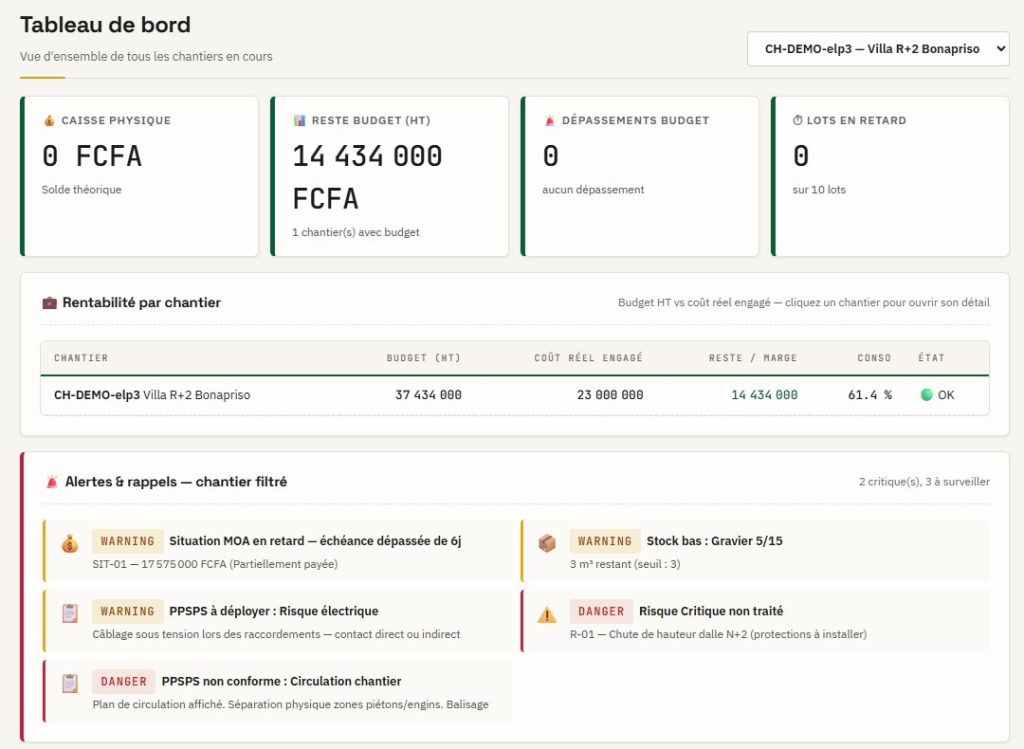Click the 'Solde théorique' text
1024x749 pixels.
point(82,189)
